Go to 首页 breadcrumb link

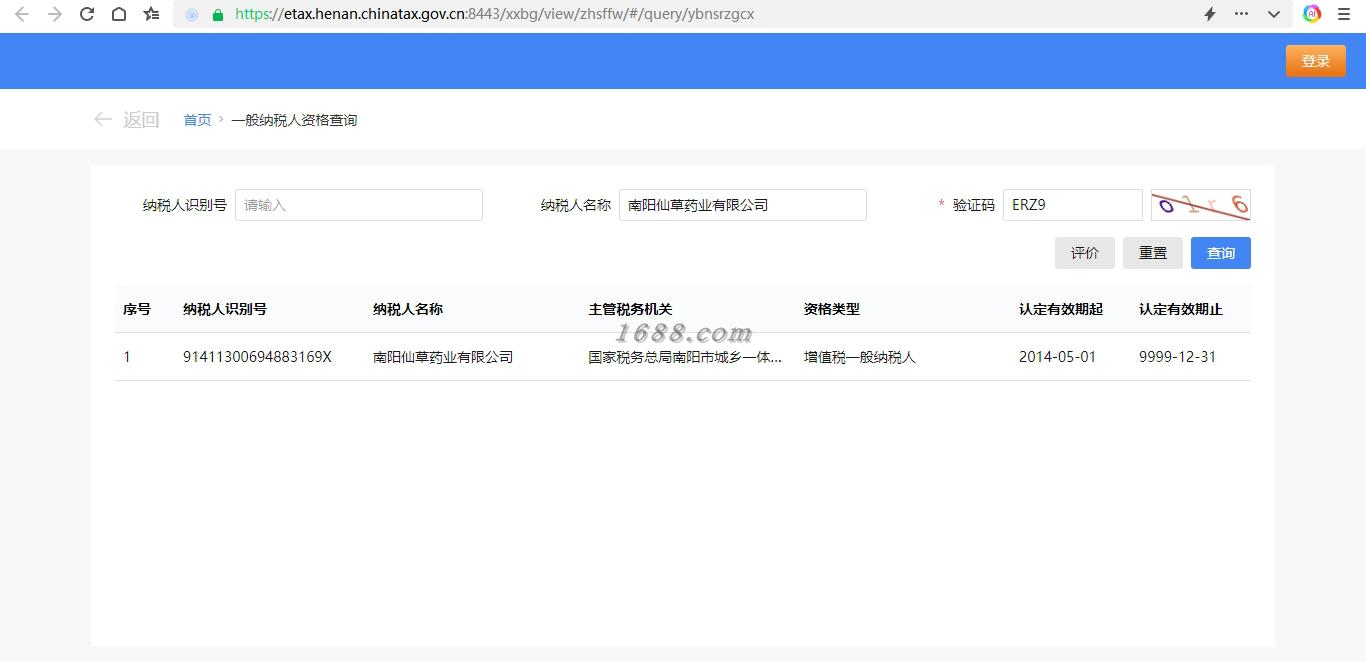[197, 120]
